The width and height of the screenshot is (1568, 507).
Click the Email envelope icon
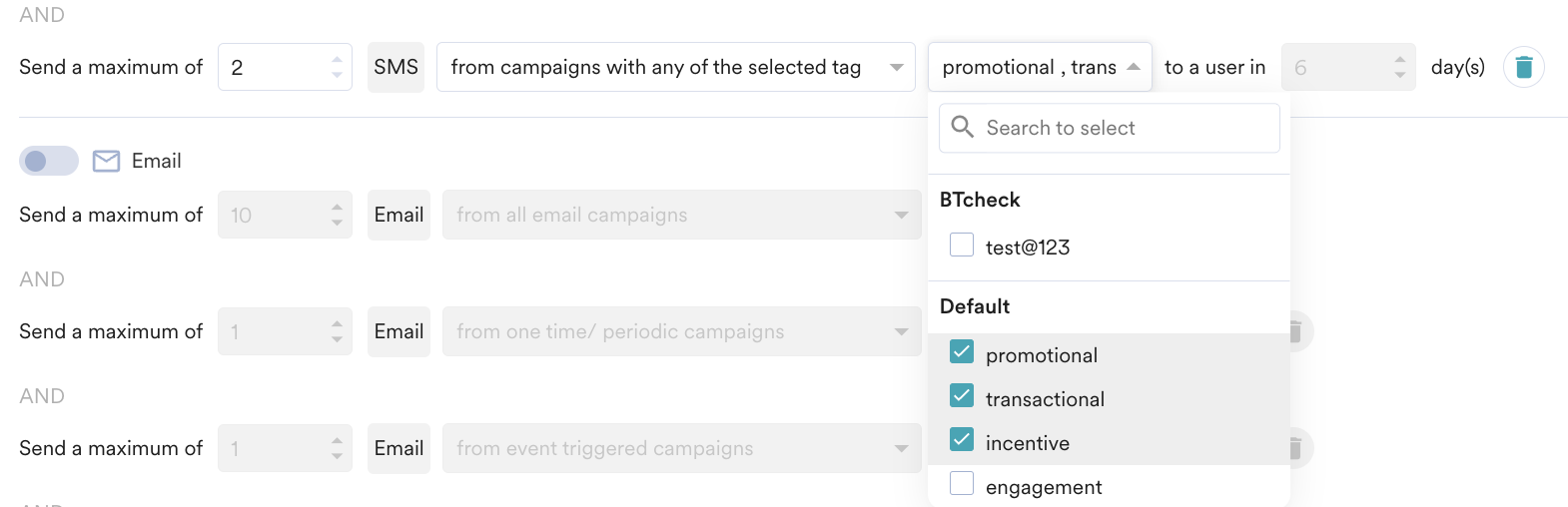[x=106, y=161]
